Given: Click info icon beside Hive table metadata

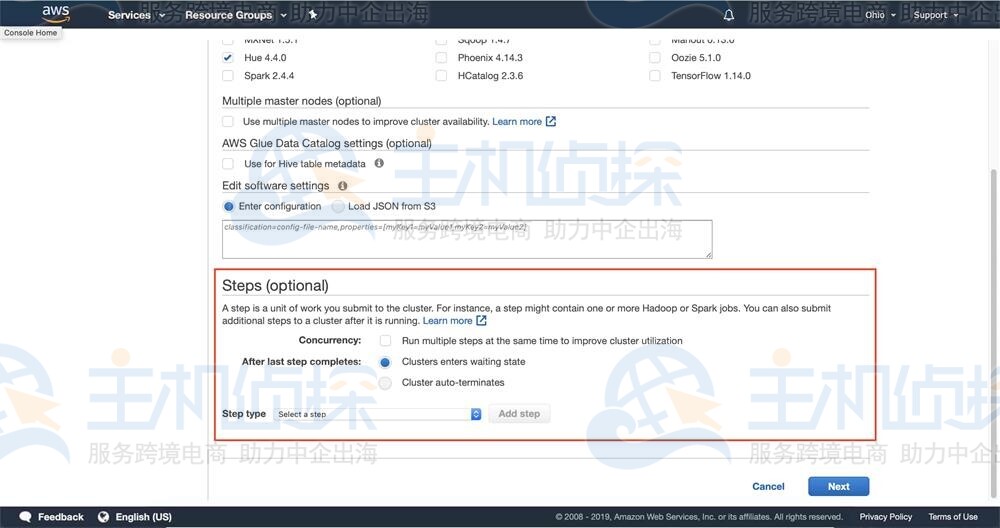Looking at the screenshot, I should click(x=379, y=163).
